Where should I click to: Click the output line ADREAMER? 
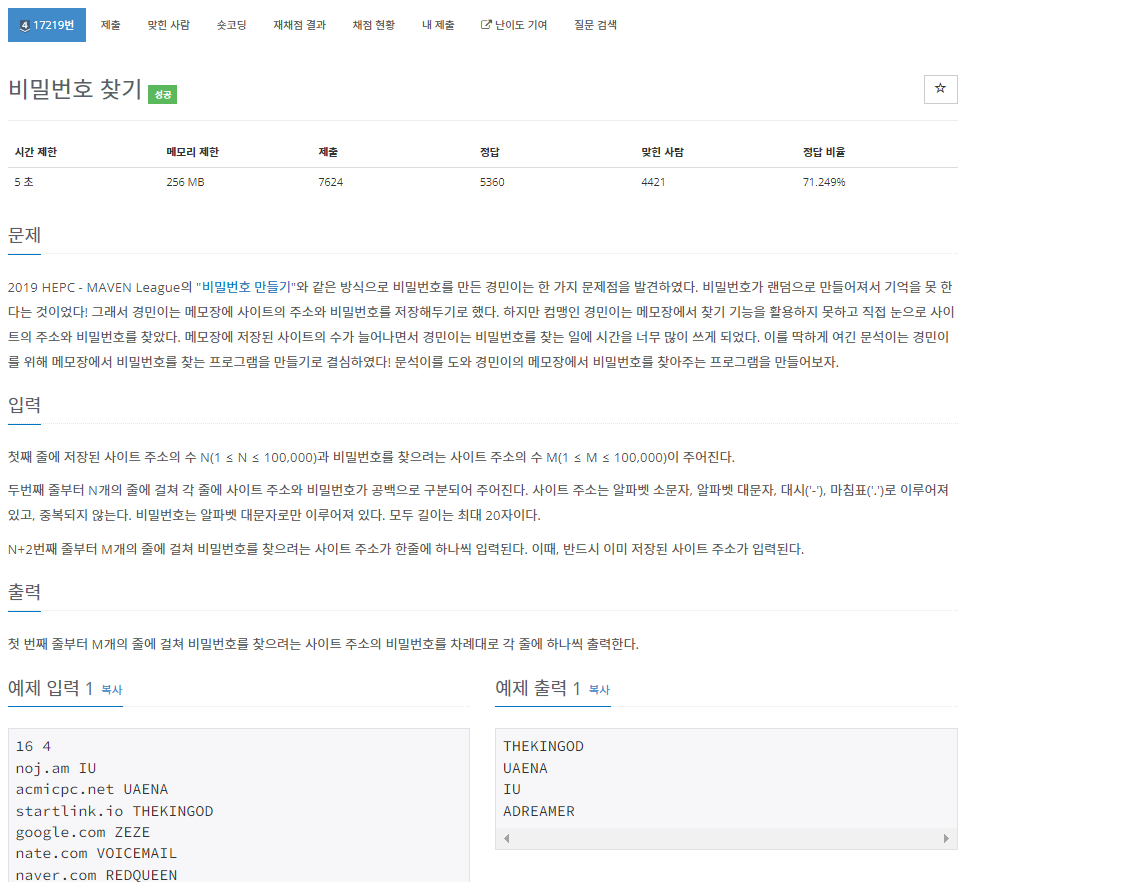click(x=539, y=811)
